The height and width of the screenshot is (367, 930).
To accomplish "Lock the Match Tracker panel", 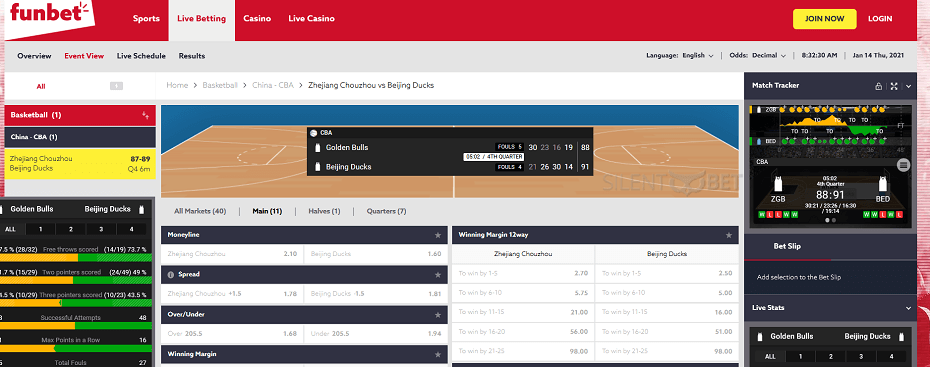I will click(878, 86).
